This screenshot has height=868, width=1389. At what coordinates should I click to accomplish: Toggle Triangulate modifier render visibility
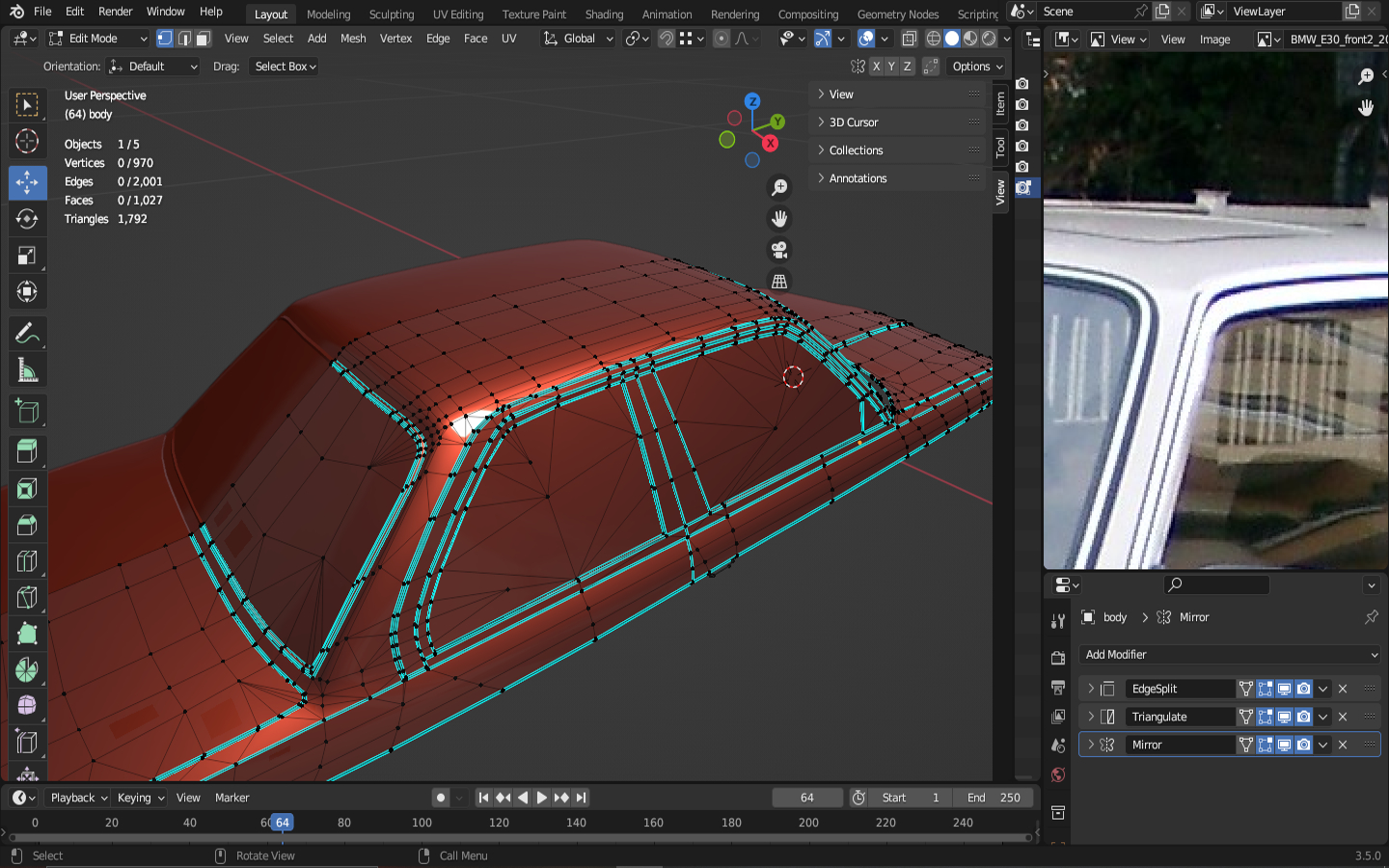(1303, 717)
